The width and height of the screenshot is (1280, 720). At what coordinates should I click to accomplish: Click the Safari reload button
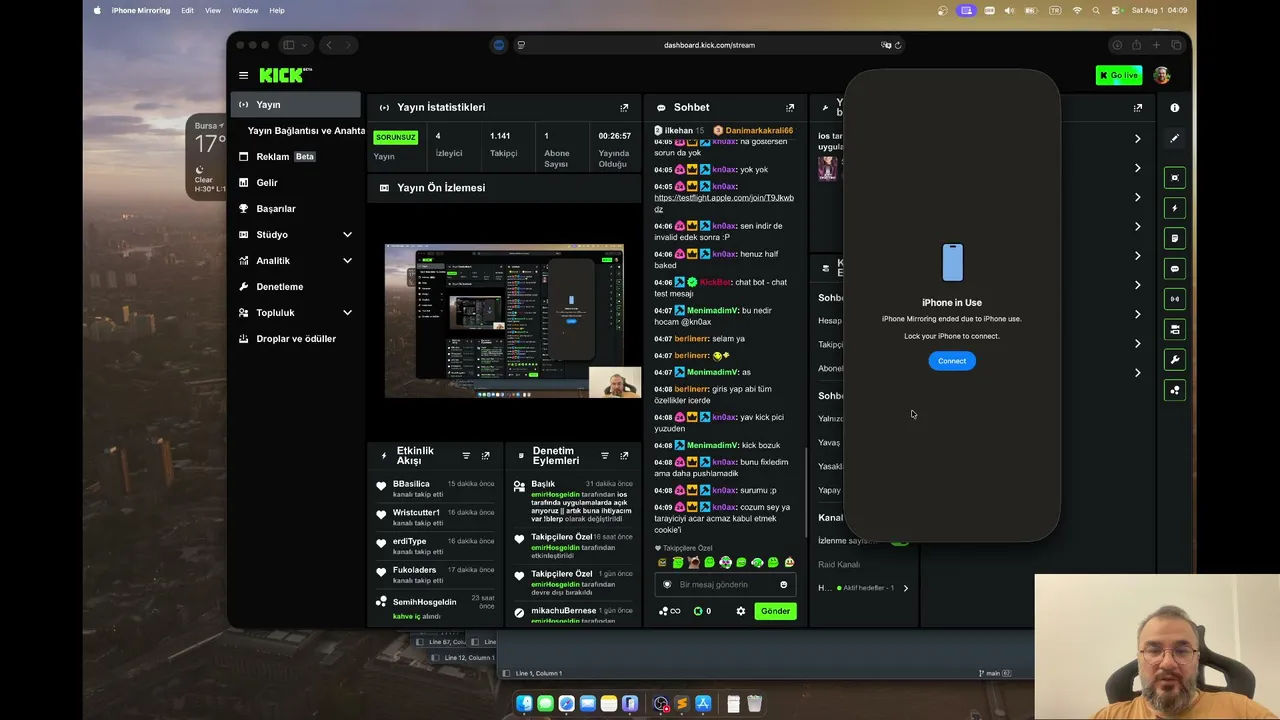click(898, 45)
